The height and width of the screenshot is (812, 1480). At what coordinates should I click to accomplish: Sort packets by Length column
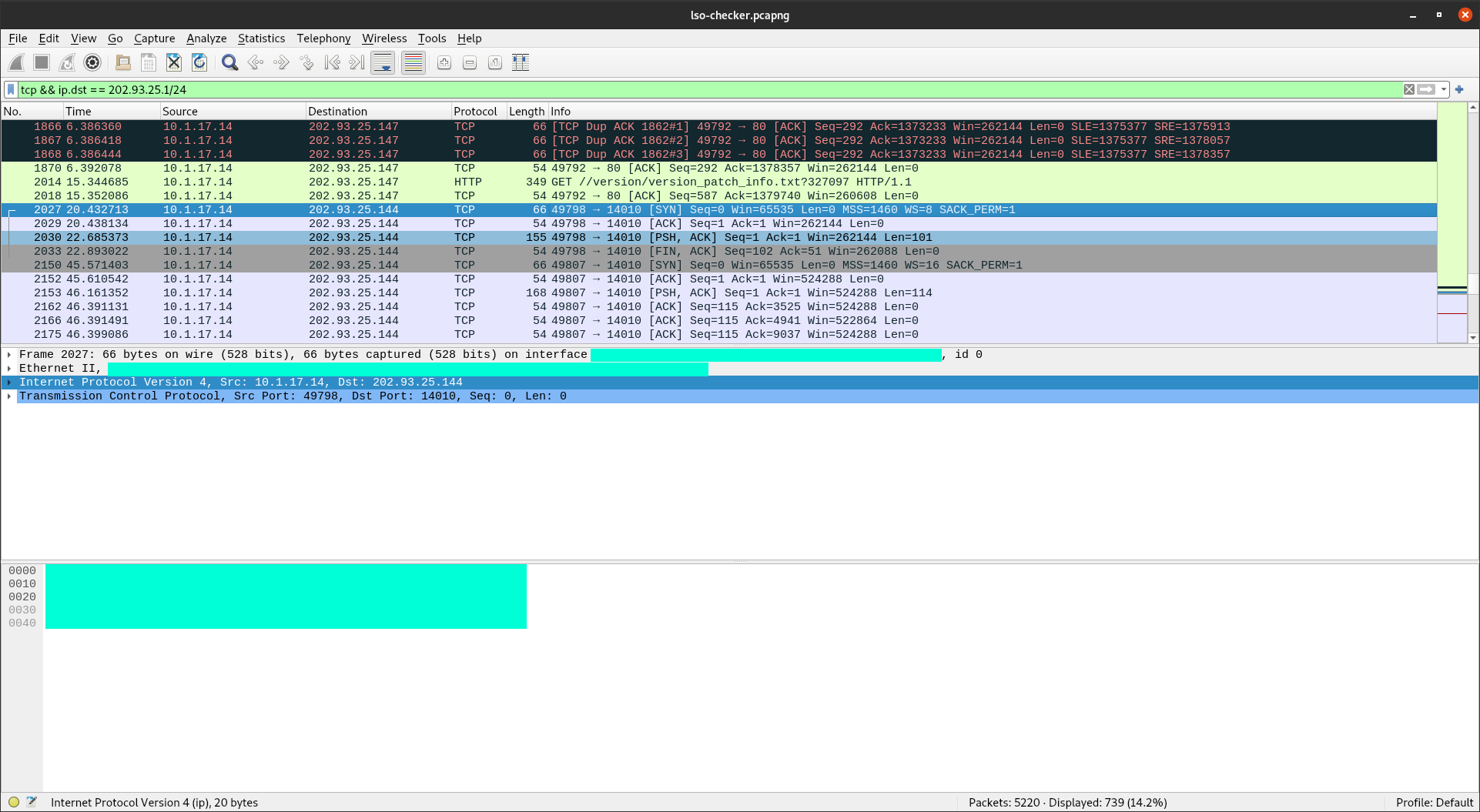click(527, 112)
